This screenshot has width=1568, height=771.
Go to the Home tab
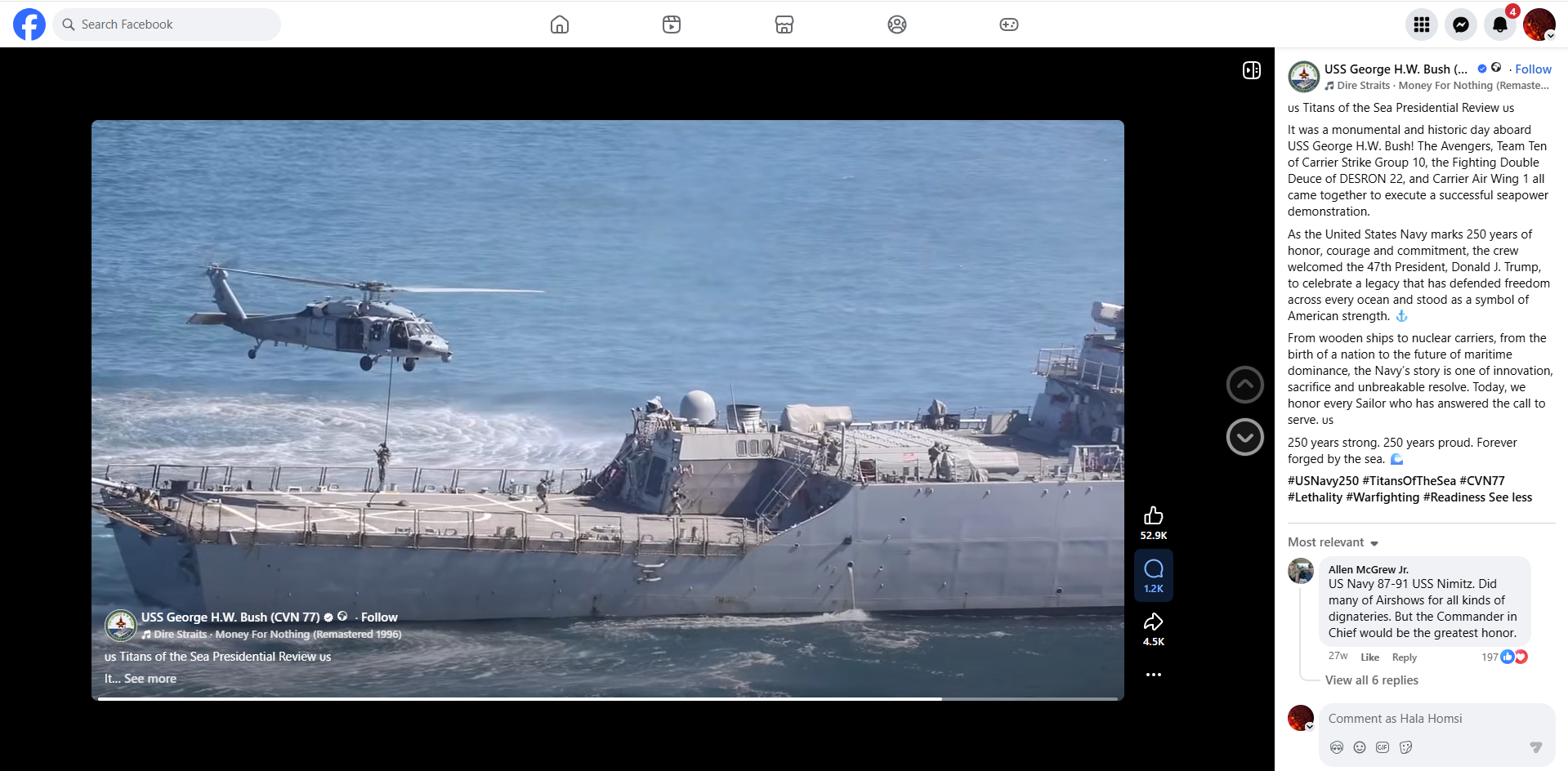tap(560, 25)
